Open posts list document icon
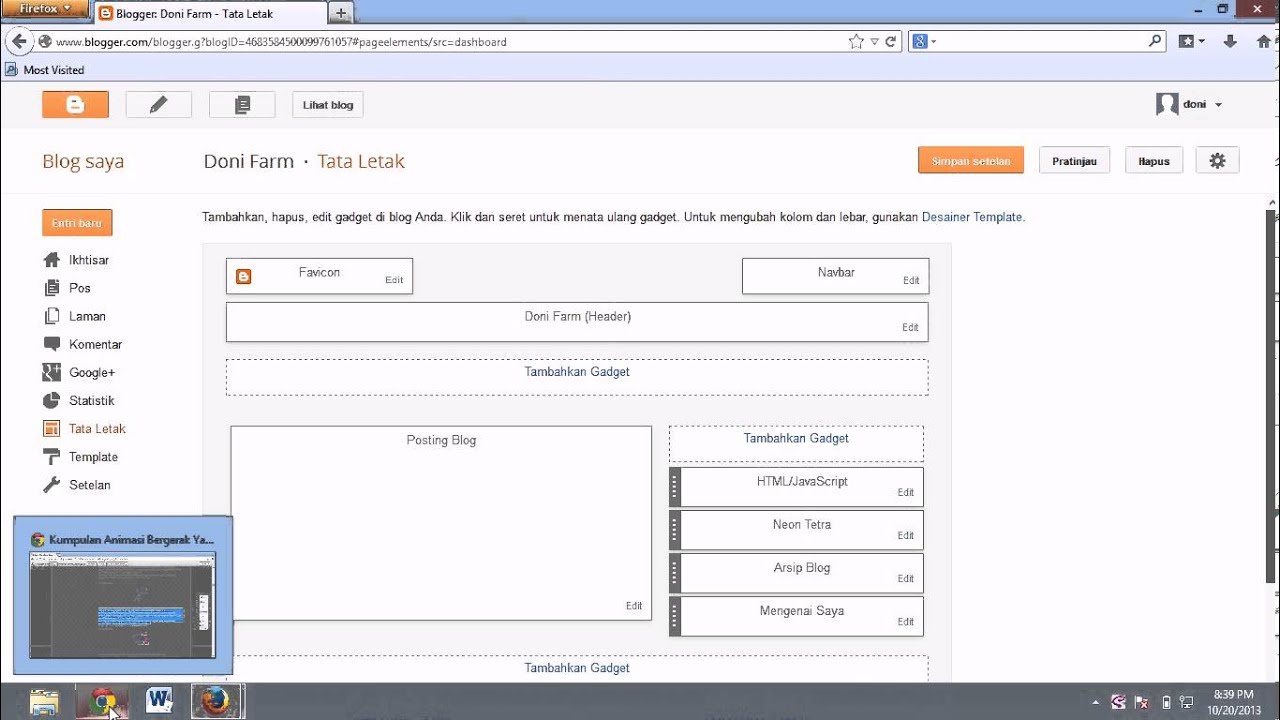The width and height of the screenshot is (1280, 720). tap(242, 104)
